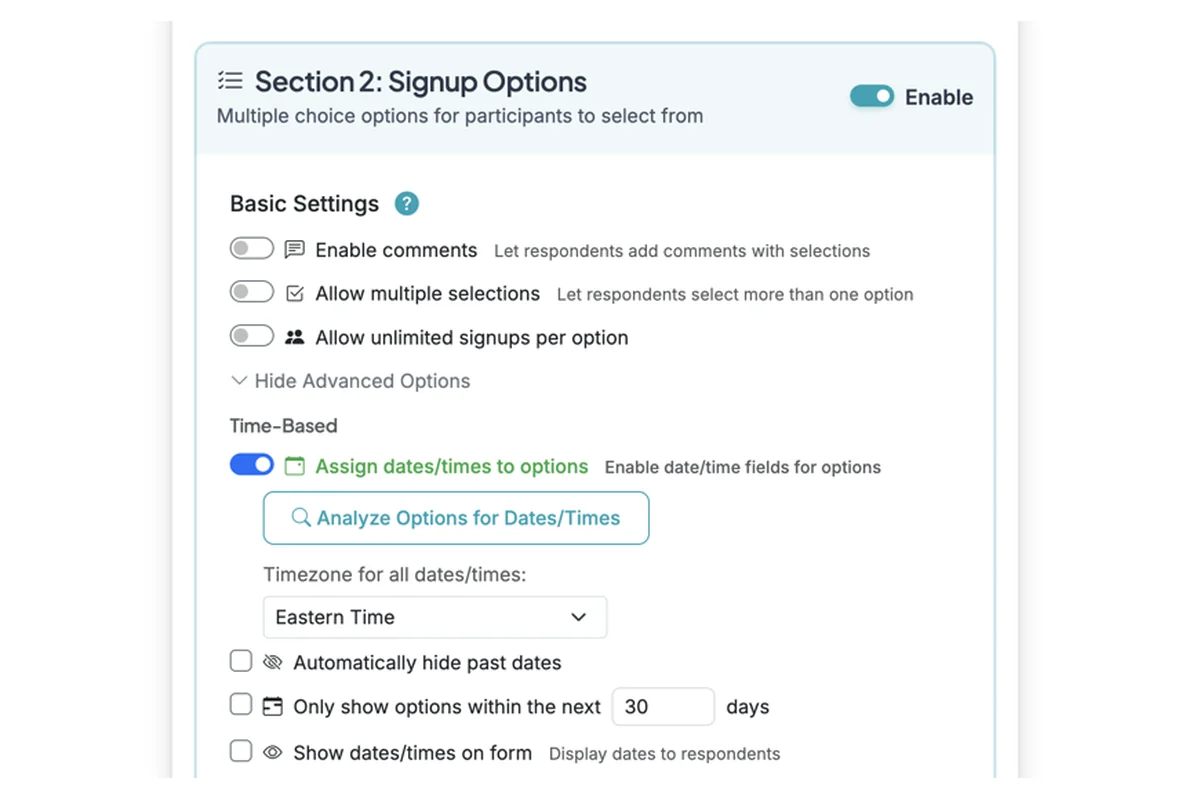Click the Basic Settings question mark help icon
This screenshot has width=1200, height=800.
(x=406, y=203)
